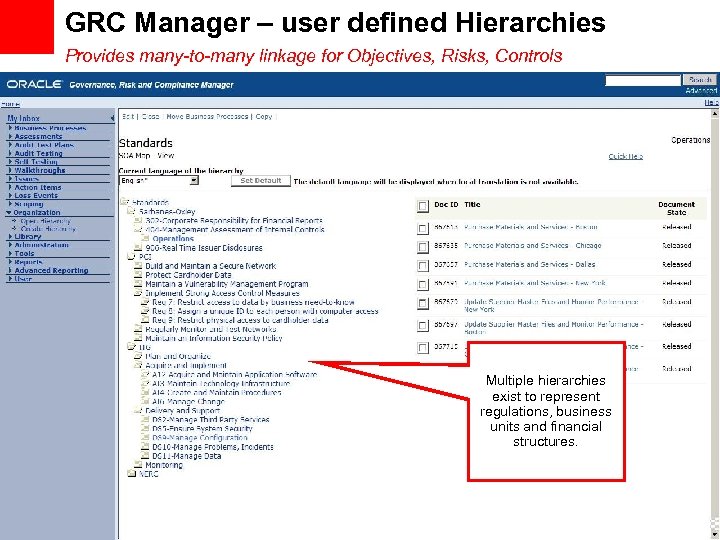Select the Delivery and Support tree node
The height and width of the screenshot is (540, 720).
point(182,411)
